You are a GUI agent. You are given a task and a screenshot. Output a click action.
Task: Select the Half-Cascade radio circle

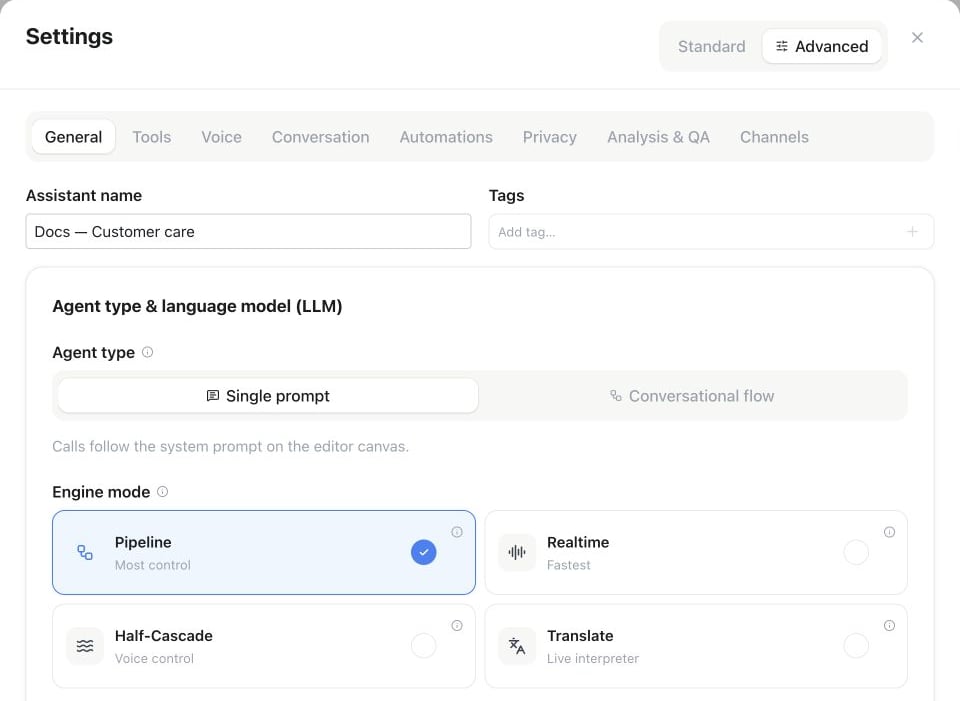coord(424,646)
